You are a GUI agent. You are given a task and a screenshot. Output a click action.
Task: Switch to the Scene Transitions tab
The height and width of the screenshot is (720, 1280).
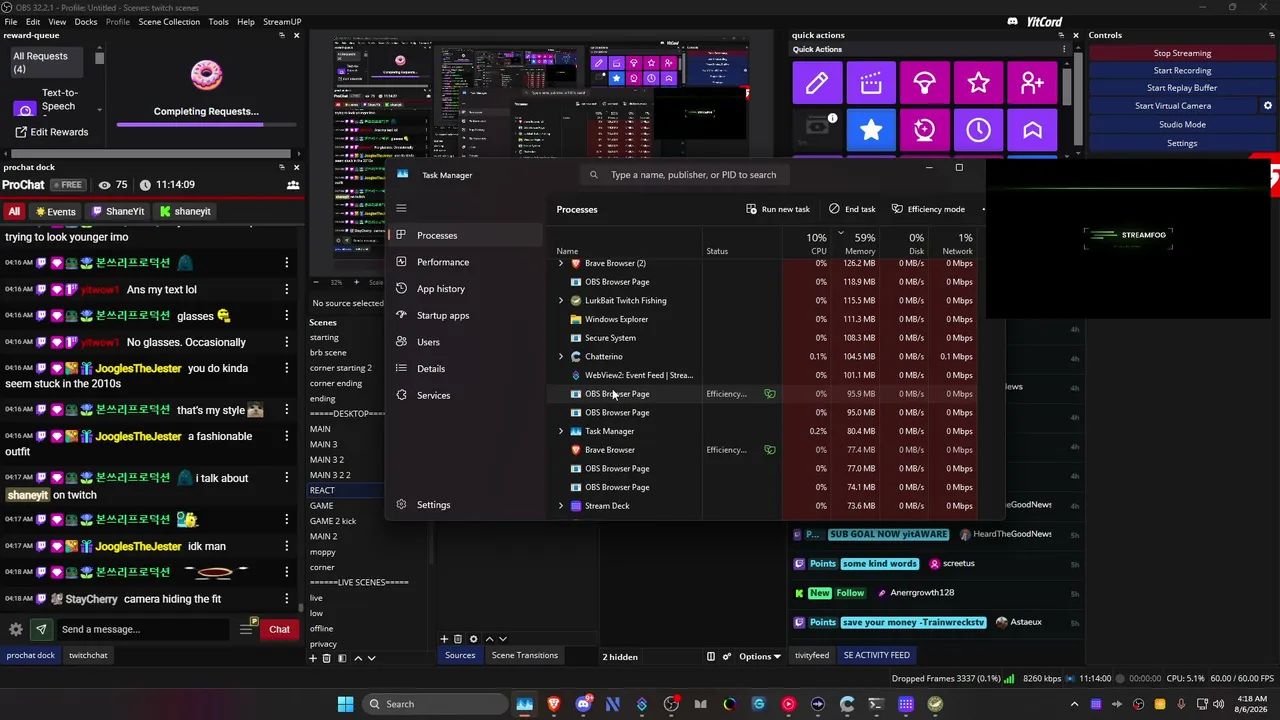[x=524, y=655]
